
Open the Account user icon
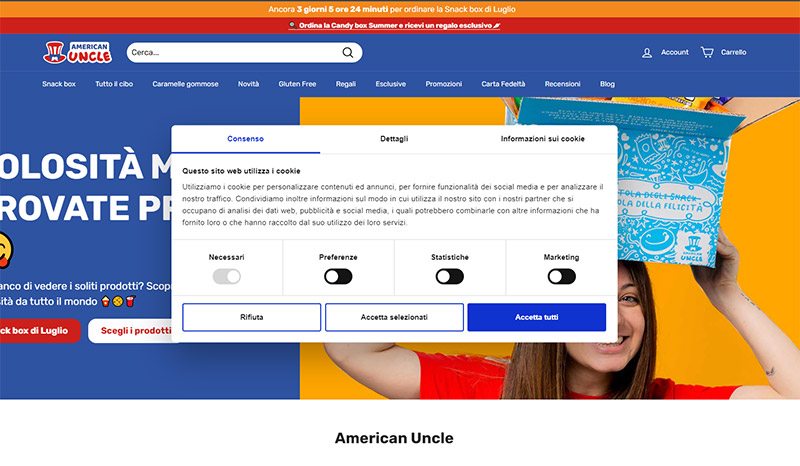pyautogui.click(x=647, y=53)
